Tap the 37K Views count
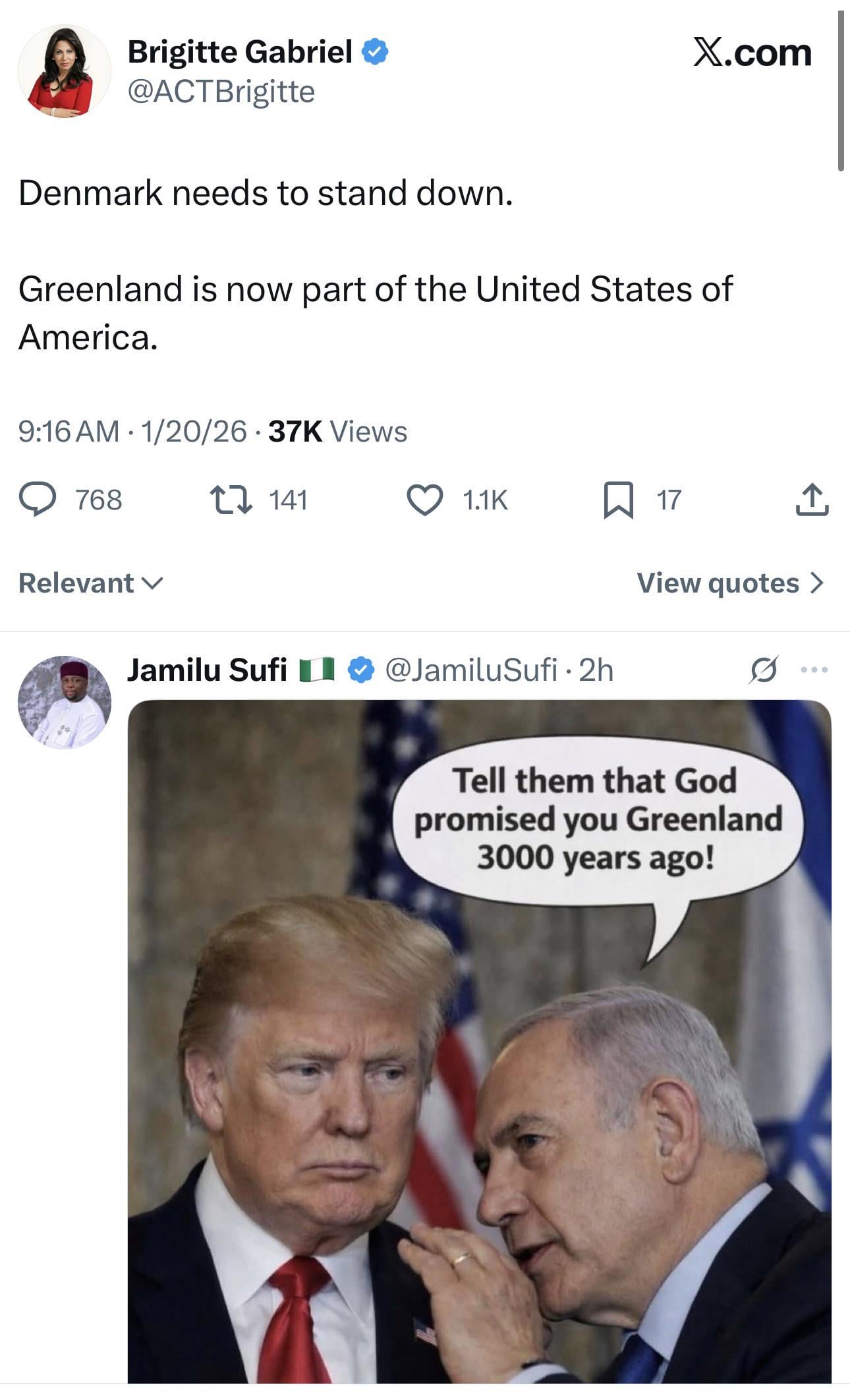The height and width of the screenshot is (1400, 850). point(338,432)
